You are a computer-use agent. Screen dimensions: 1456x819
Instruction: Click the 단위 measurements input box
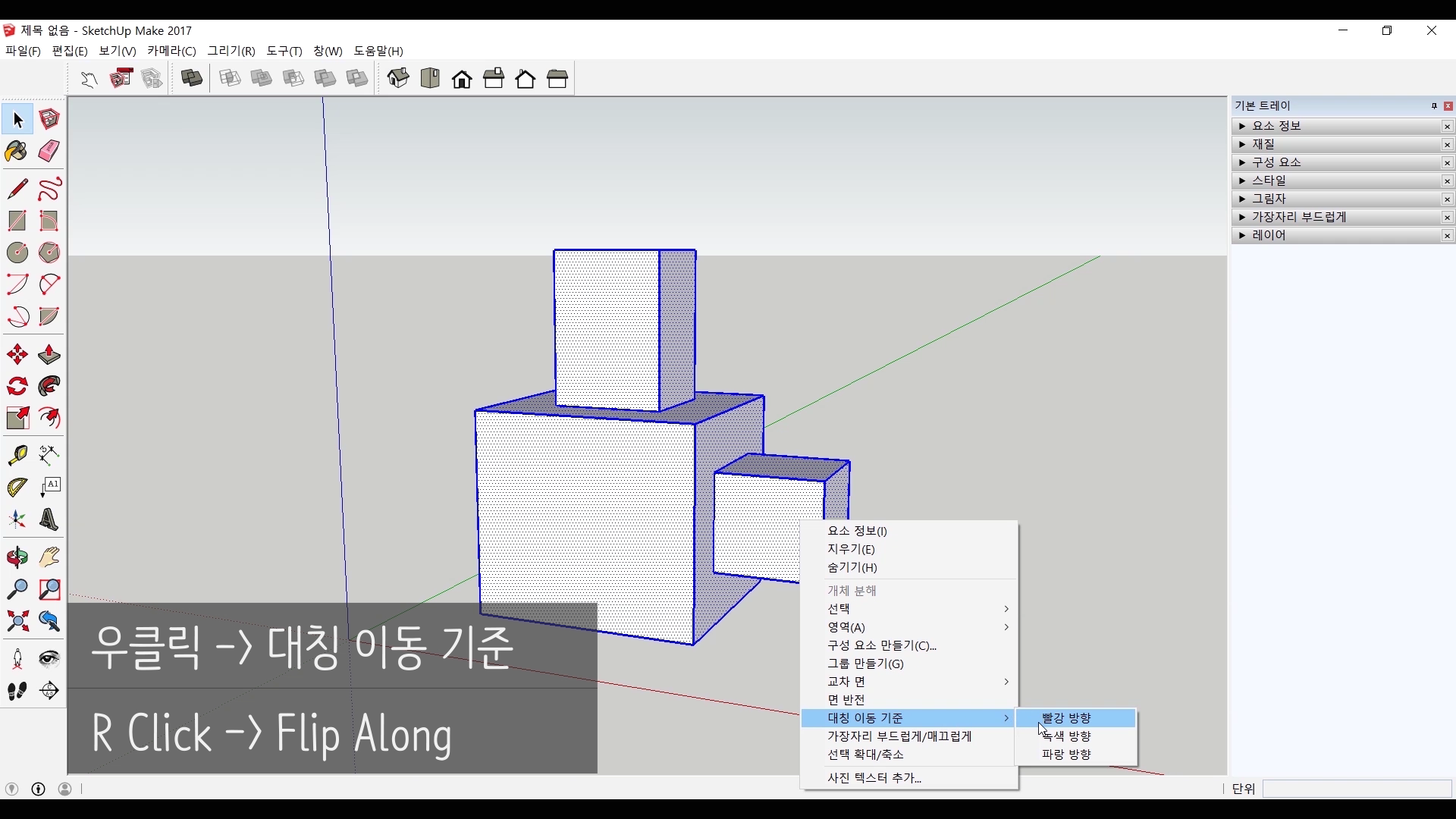1356,789
